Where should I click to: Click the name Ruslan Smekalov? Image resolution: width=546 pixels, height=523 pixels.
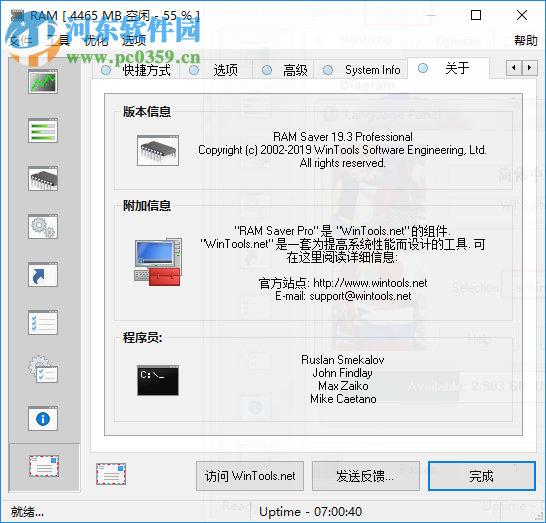343,360
